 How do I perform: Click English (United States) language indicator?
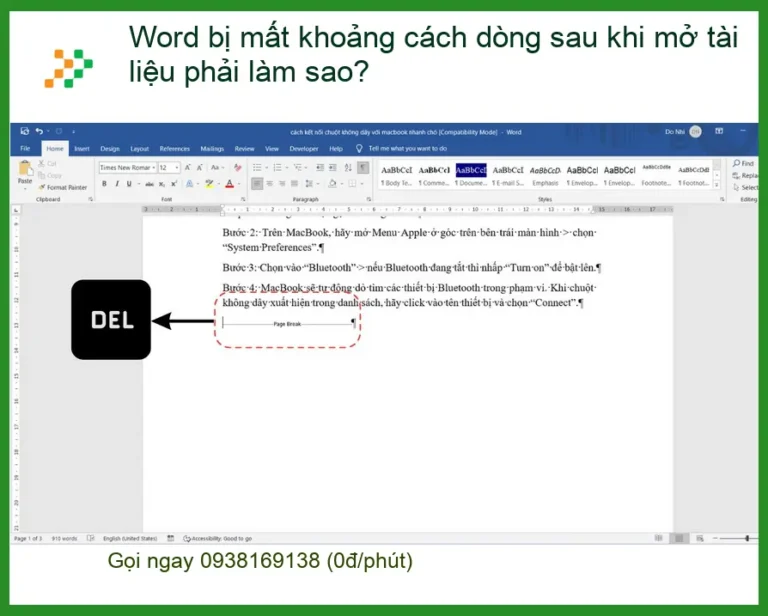point(130,539)
